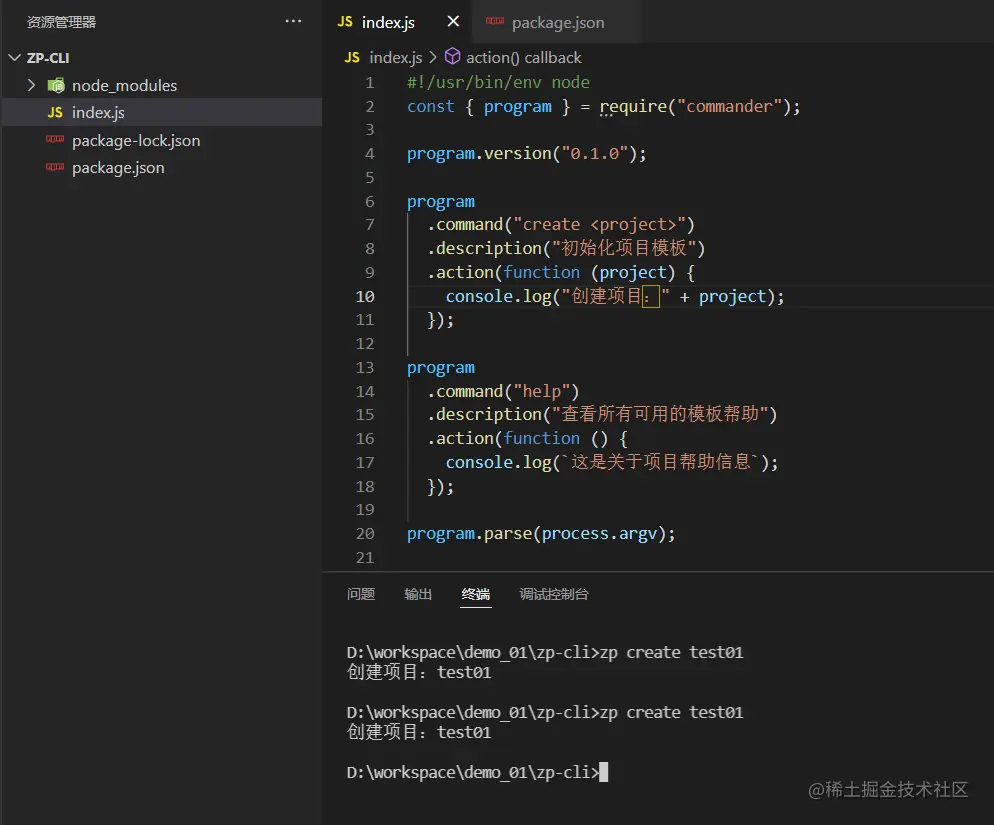994x825 pixels.
Task: Click line number 1 in gutter
Action: (370, 82)
